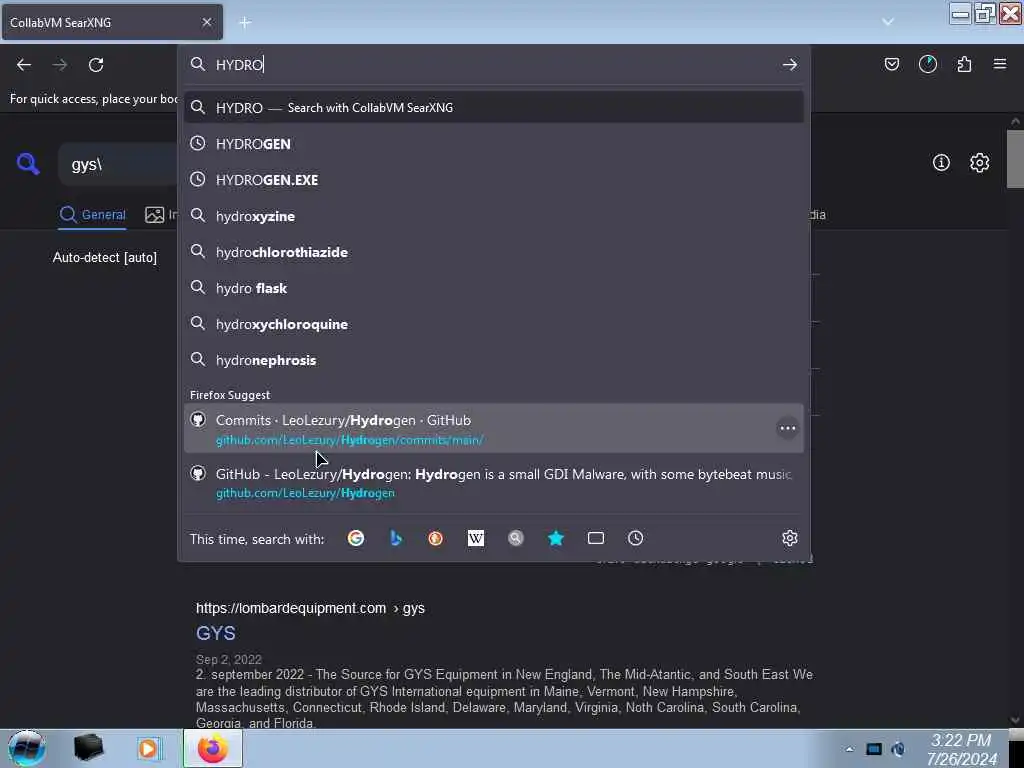Open the GYS result title link
Screen dimensions: 1024x768
216,633
